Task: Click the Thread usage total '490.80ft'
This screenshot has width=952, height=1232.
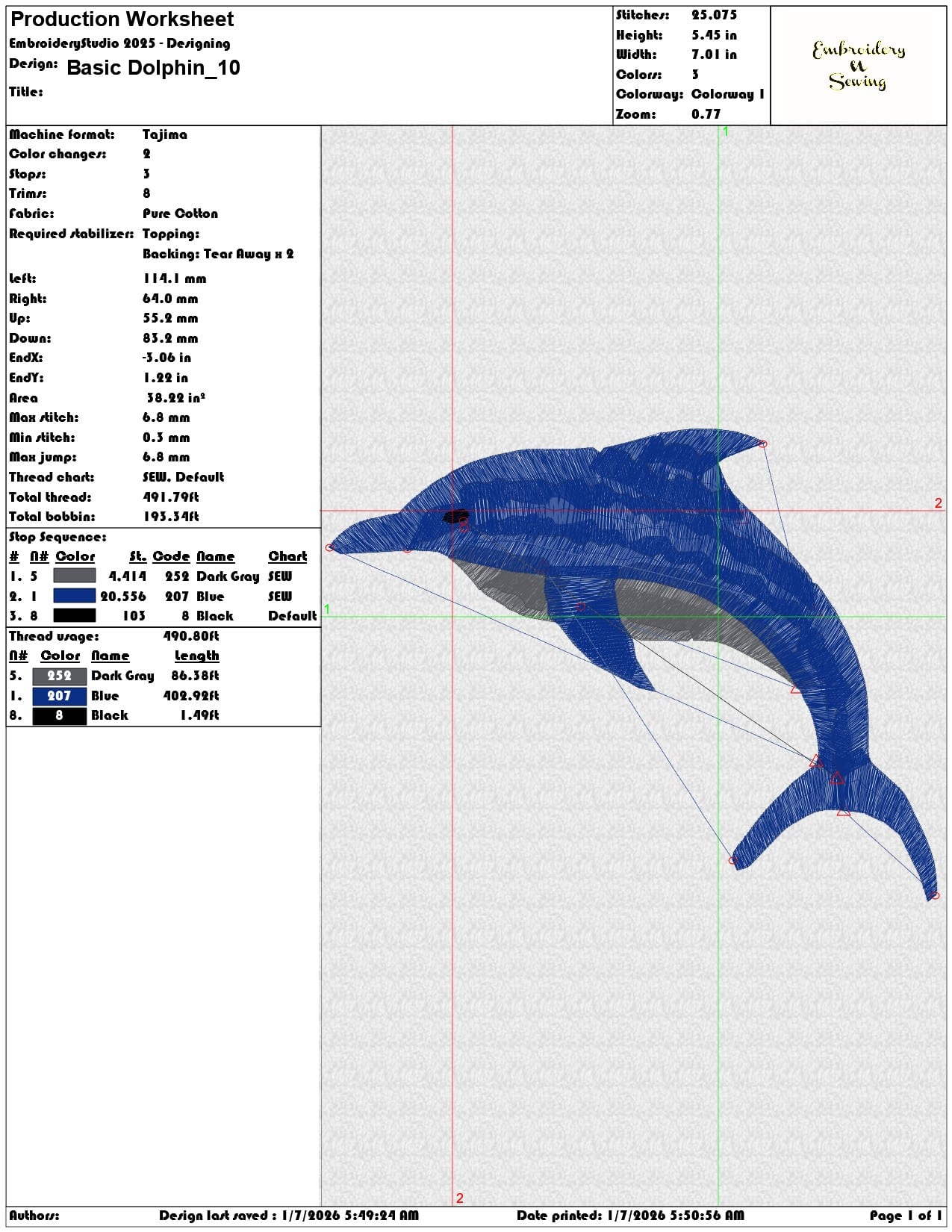Action: (x=191, y=636)
